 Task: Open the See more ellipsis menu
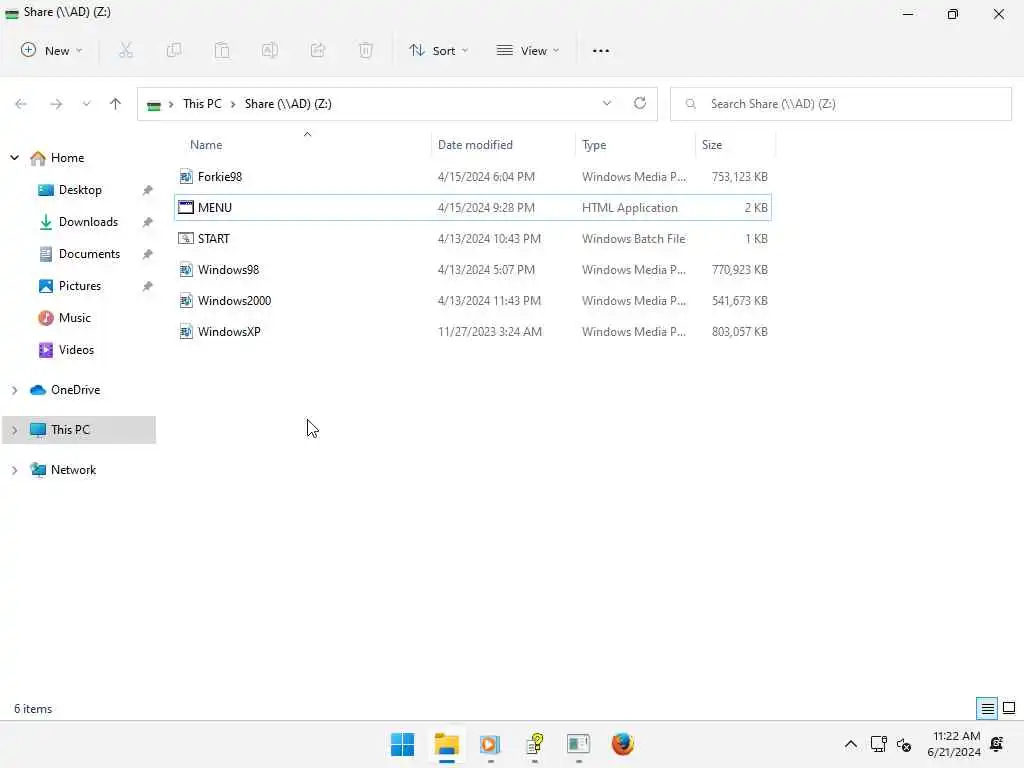(x=600, y=50)
